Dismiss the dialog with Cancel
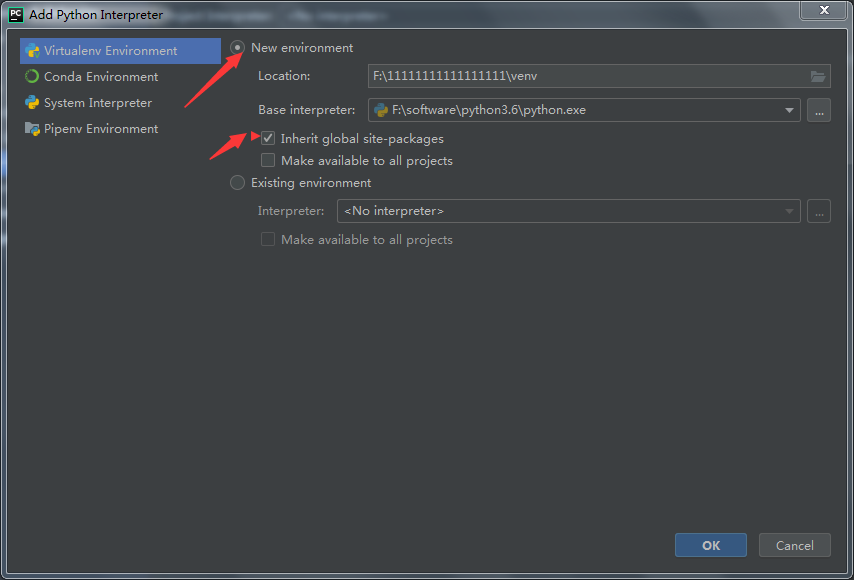 click(x=795, y=545)
